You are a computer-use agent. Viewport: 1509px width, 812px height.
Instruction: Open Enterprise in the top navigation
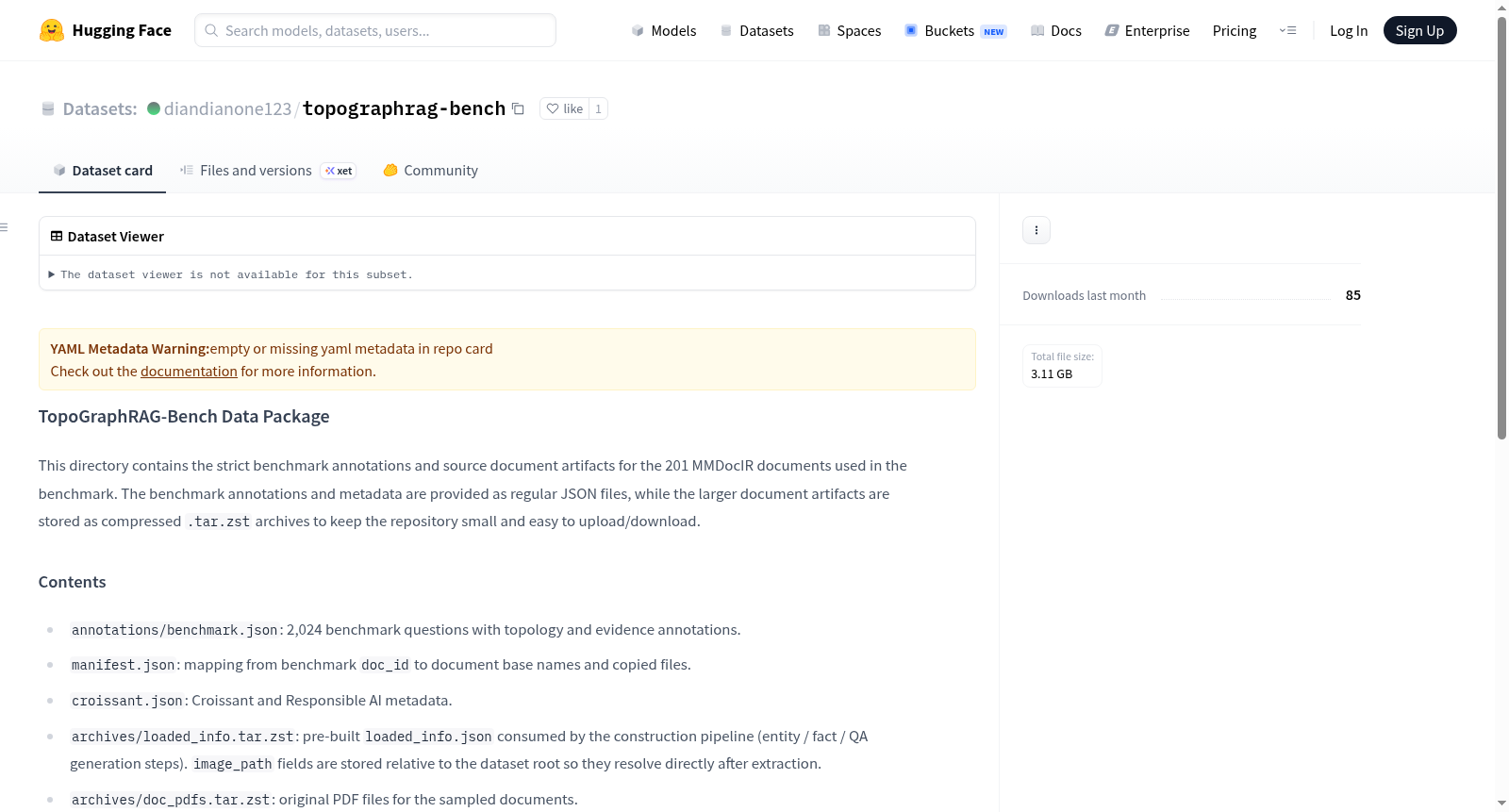pyautogui.click(x=1148, y=30)
